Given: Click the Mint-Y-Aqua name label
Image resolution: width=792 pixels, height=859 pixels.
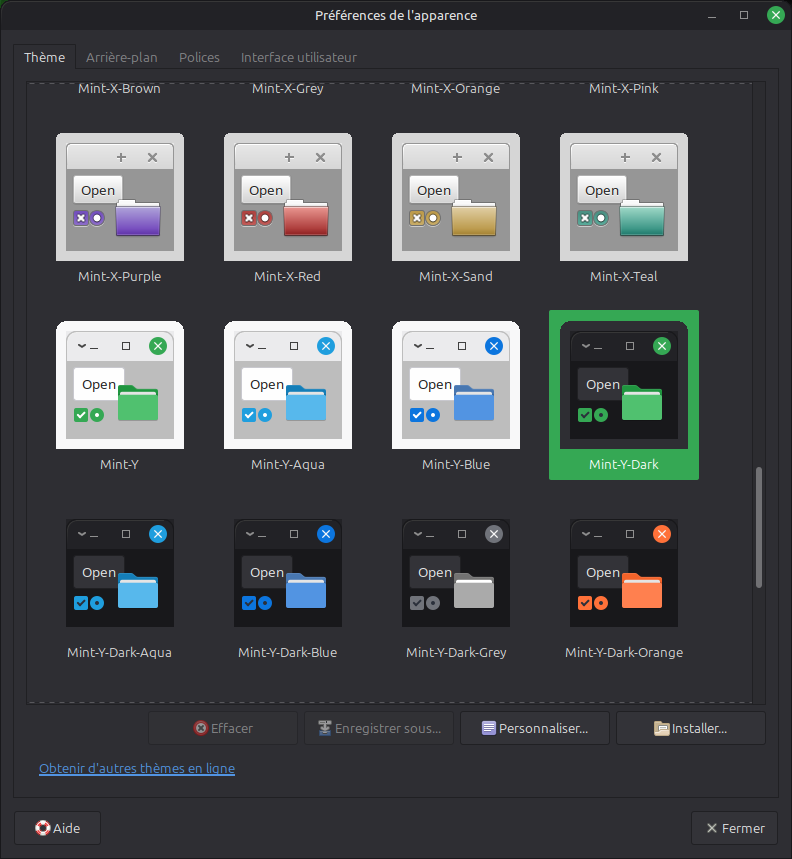Looking at the screenshot, I should [x=288, y=465].
